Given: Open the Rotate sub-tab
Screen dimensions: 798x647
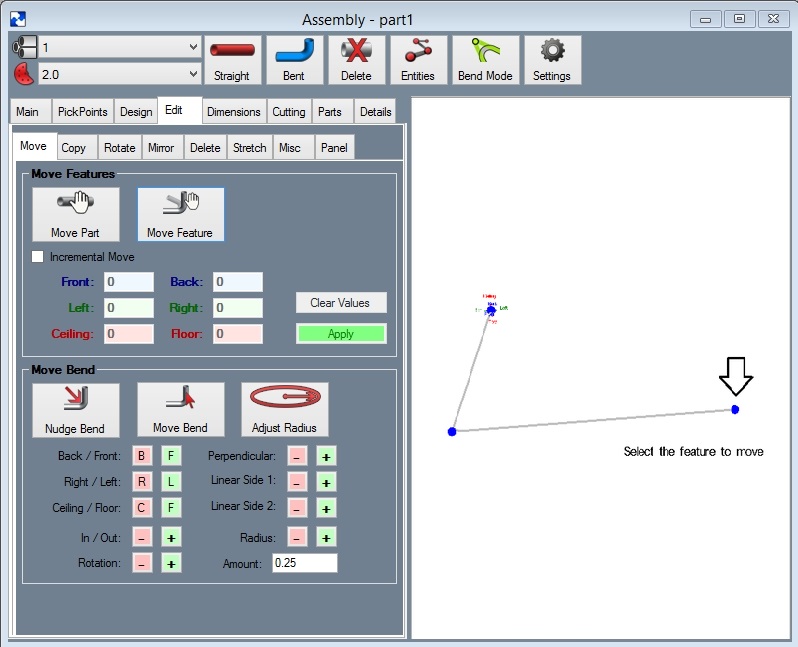Looking at the screenshot, I should 120,148.
